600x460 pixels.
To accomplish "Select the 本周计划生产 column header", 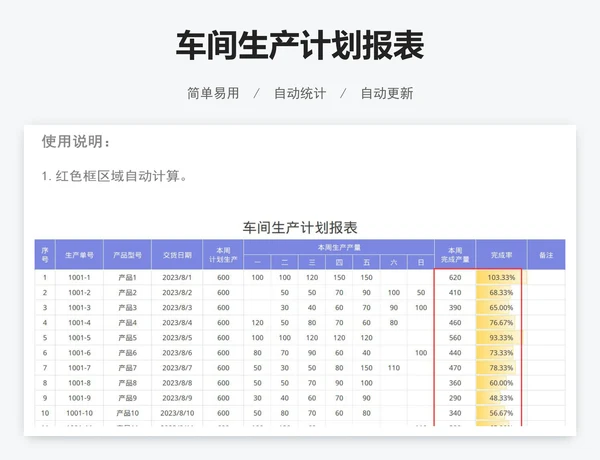I will (223, 255).
